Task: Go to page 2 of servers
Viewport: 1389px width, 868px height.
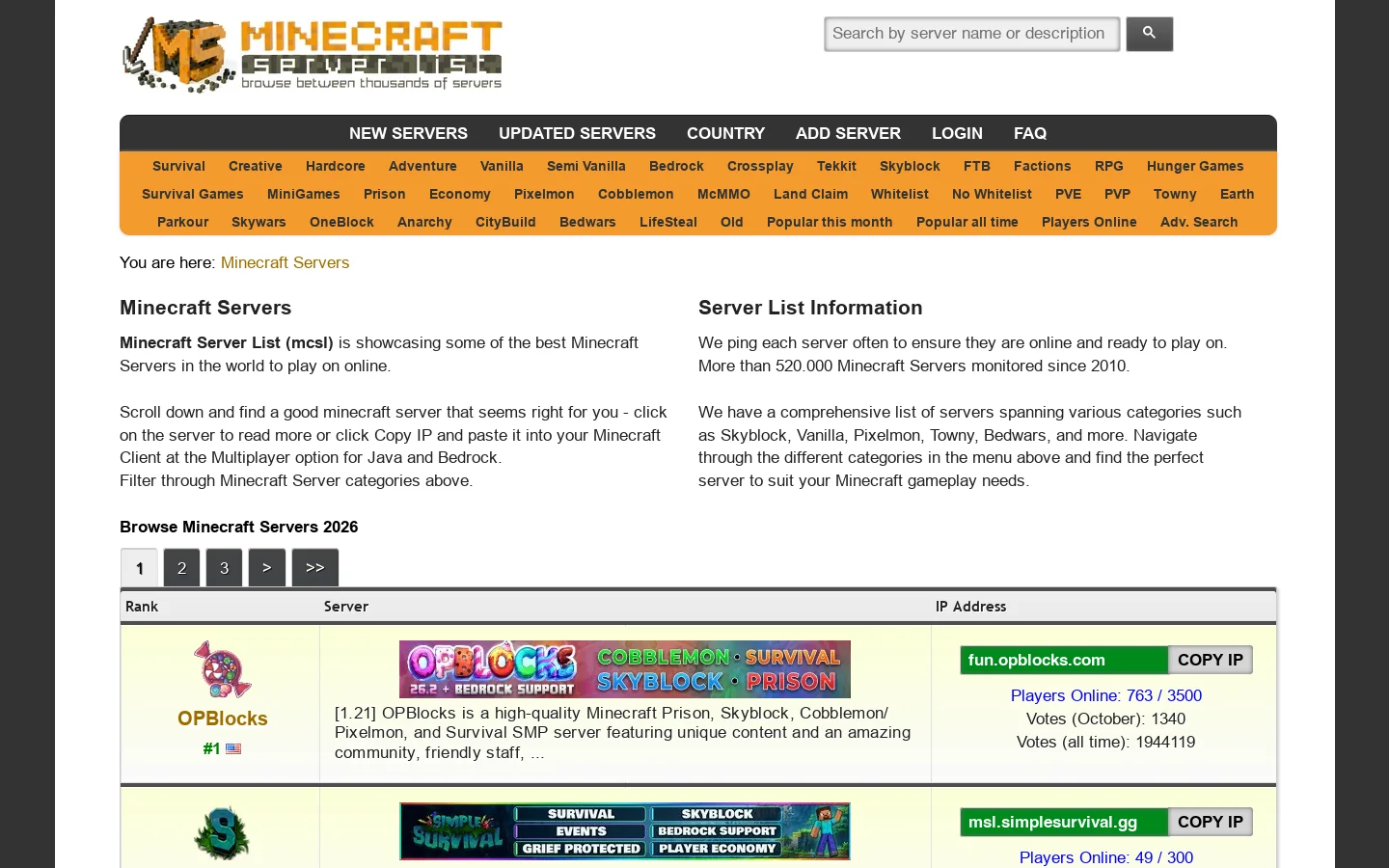Action: pyautogui.click(x=181, y=568)
